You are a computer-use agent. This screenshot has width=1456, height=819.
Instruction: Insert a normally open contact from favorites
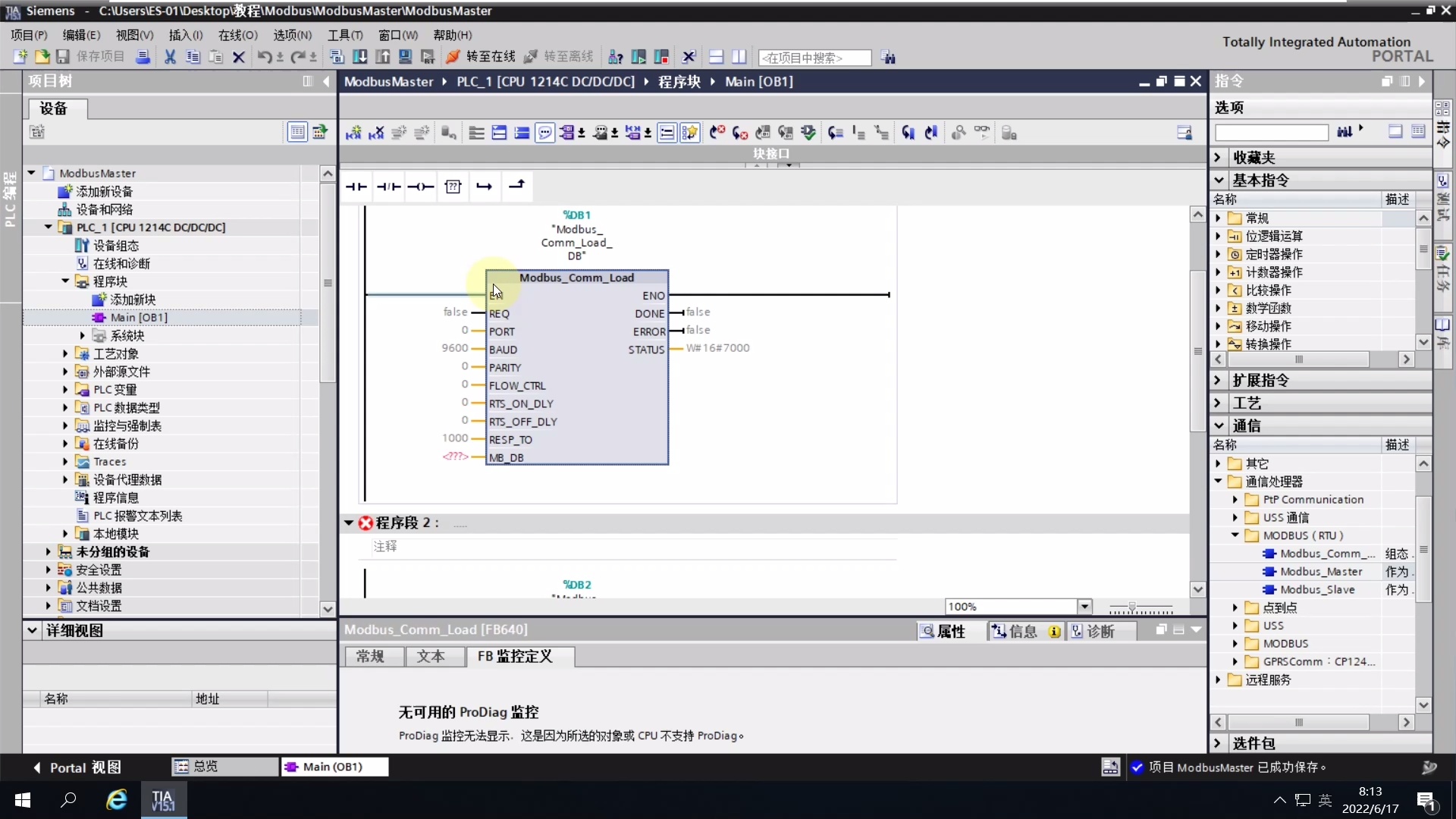coord(356,187)
